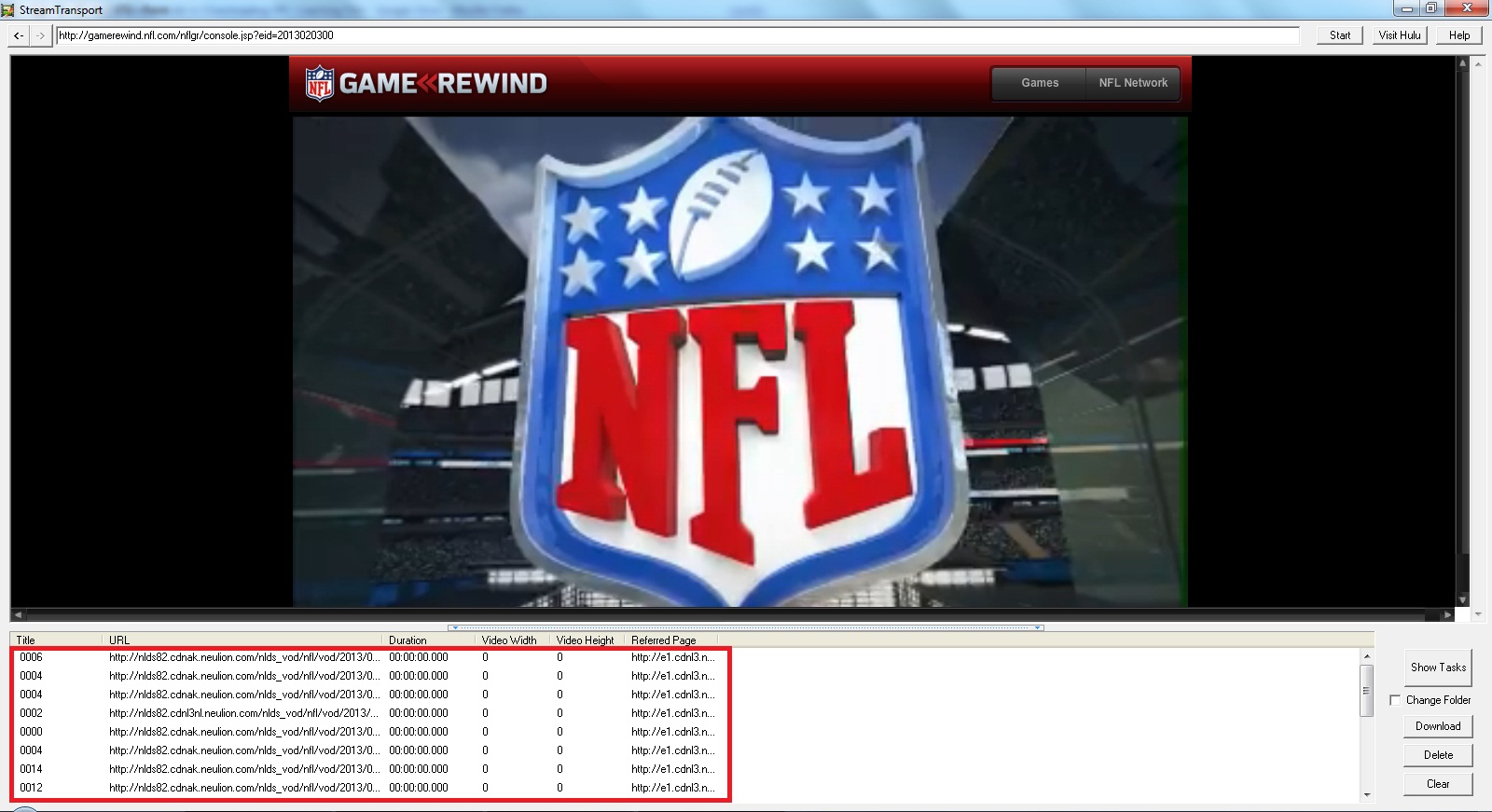Screen dimensions: 1492x812
Task: Click the nlds82.cdnl3nl.neulion.com URL cell
Action: 243,713
